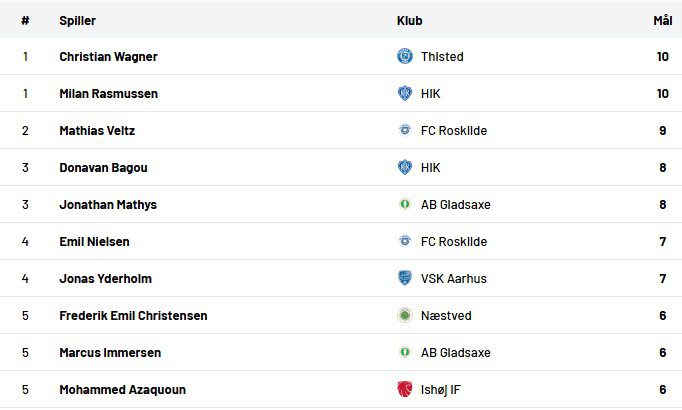Open the VSK Aarhus club name link
The image size is (682, 410).
pos(454,279)
